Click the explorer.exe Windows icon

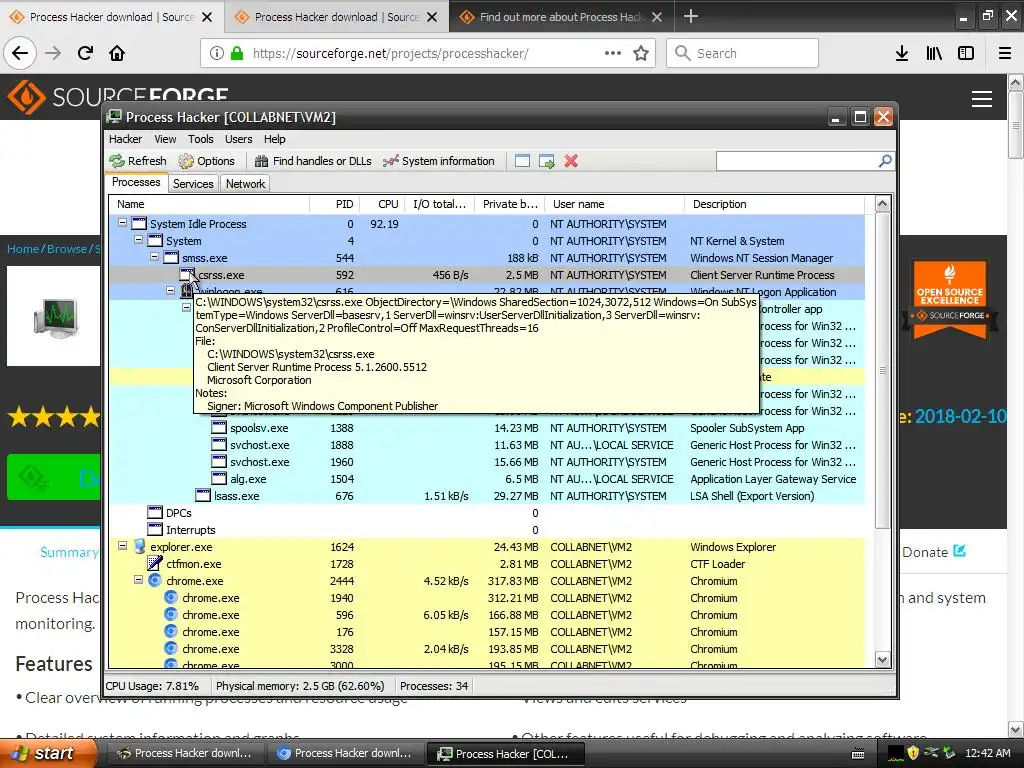139,547
